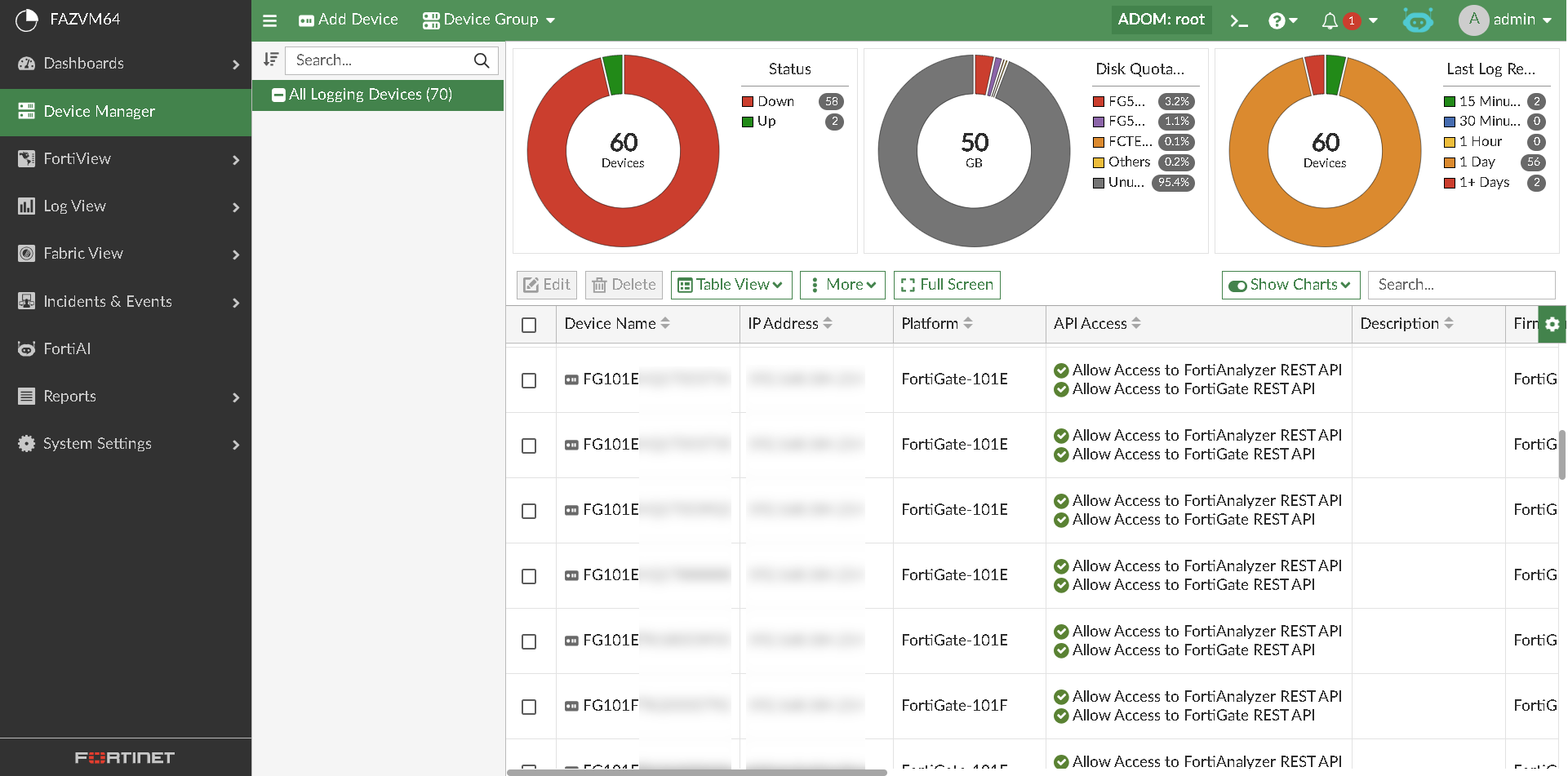Open Reports in sidebar
The width and height of the screenshot is (1568, 776).
coord(126,397)
